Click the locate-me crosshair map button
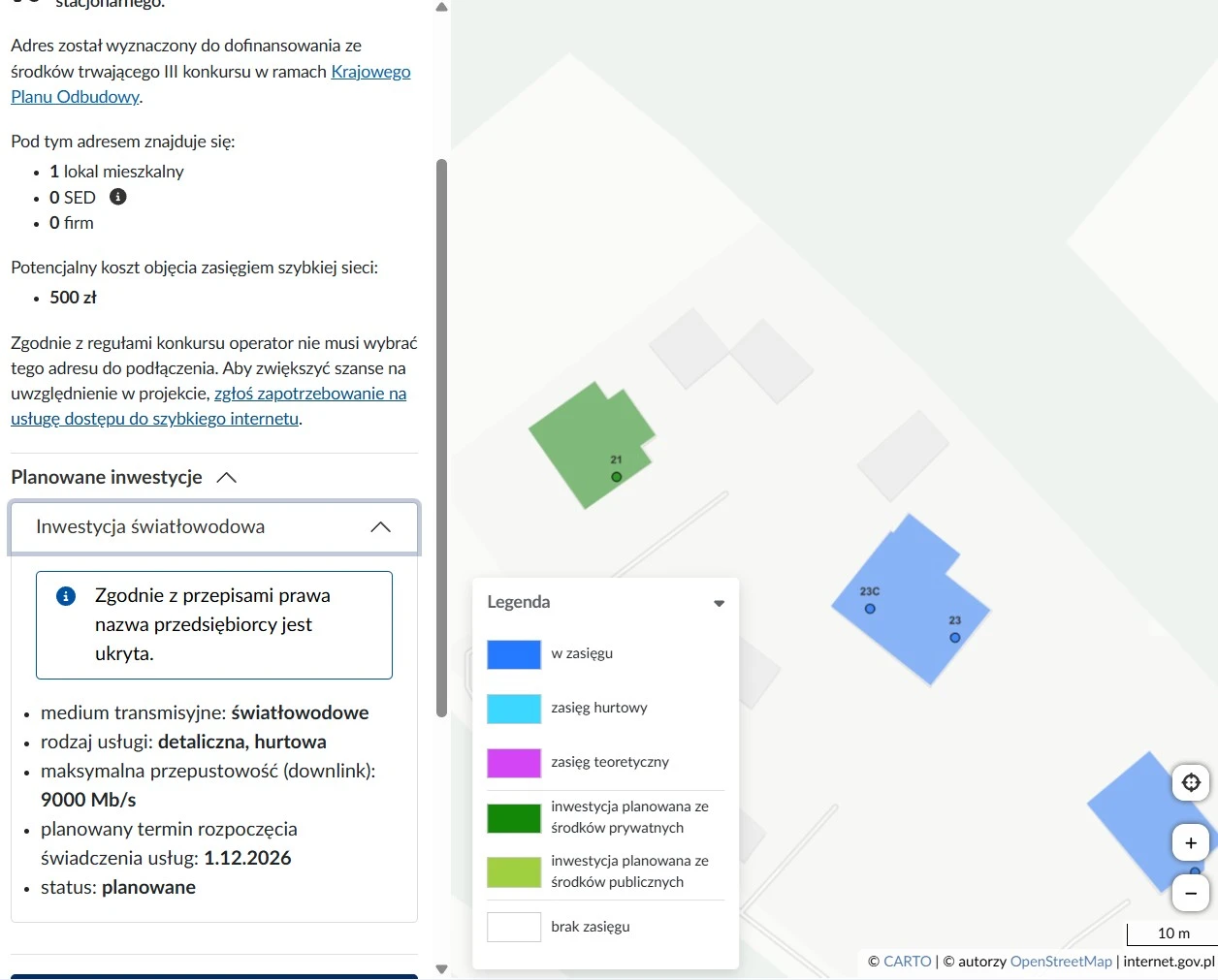The height and width of the screenshot is (980, 1218). coord(1190,782)
